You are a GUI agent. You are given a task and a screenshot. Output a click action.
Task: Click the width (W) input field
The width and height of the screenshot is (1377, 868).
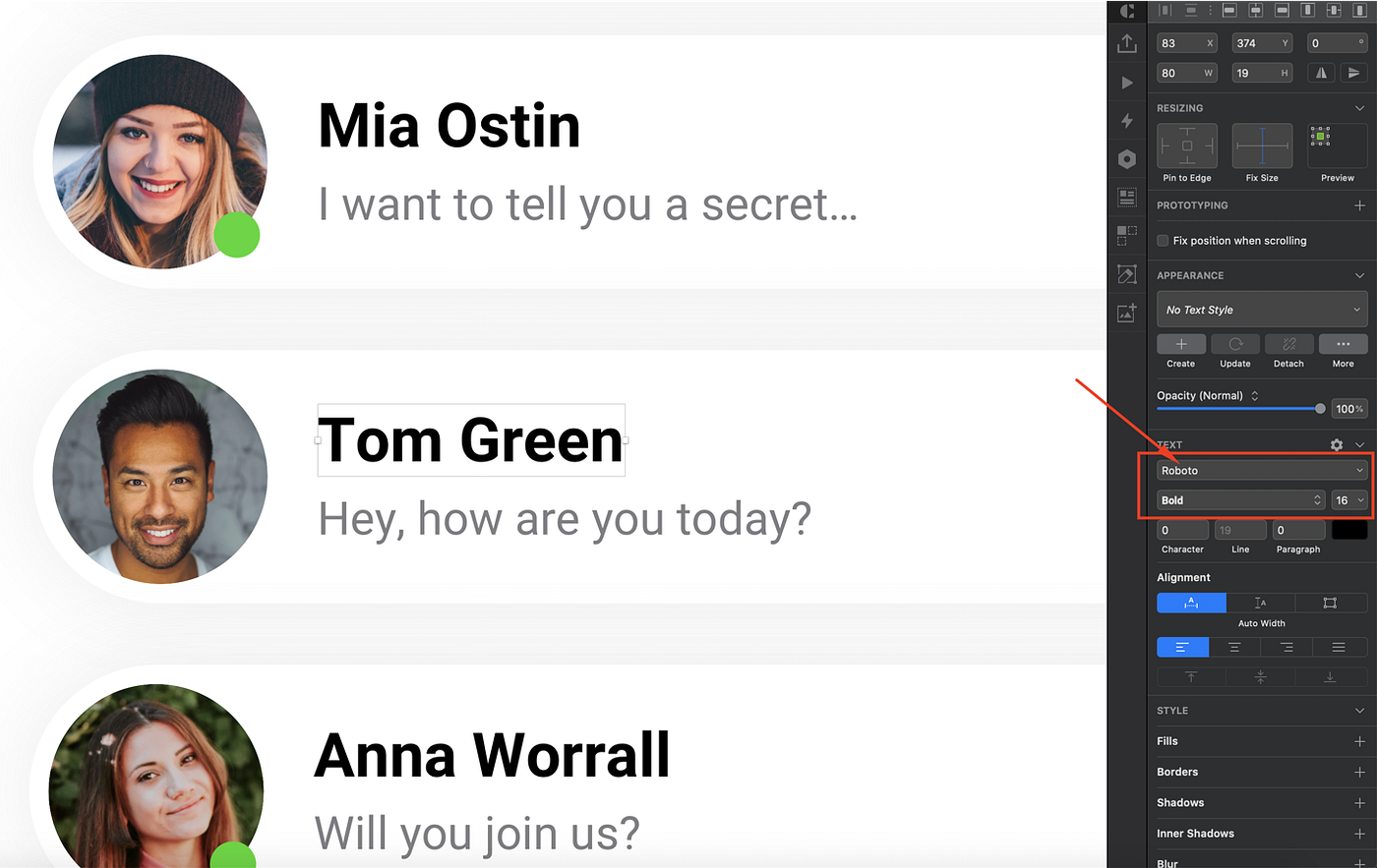(x=1187, y=72)
